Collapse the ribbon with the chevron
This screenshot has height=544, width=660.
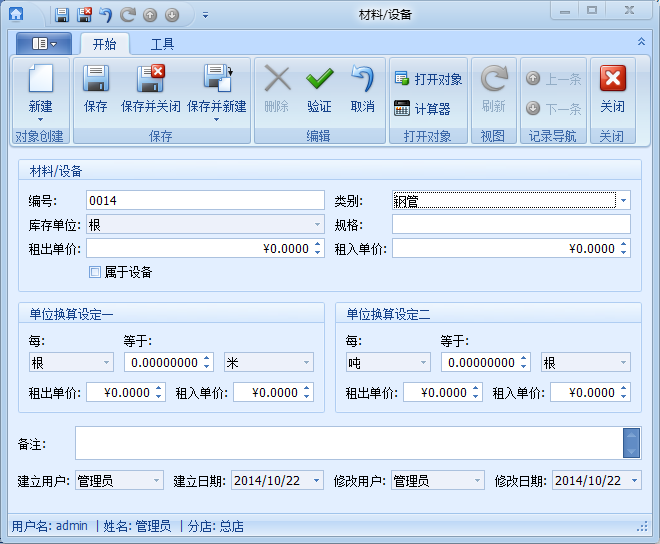pos(641,41)
